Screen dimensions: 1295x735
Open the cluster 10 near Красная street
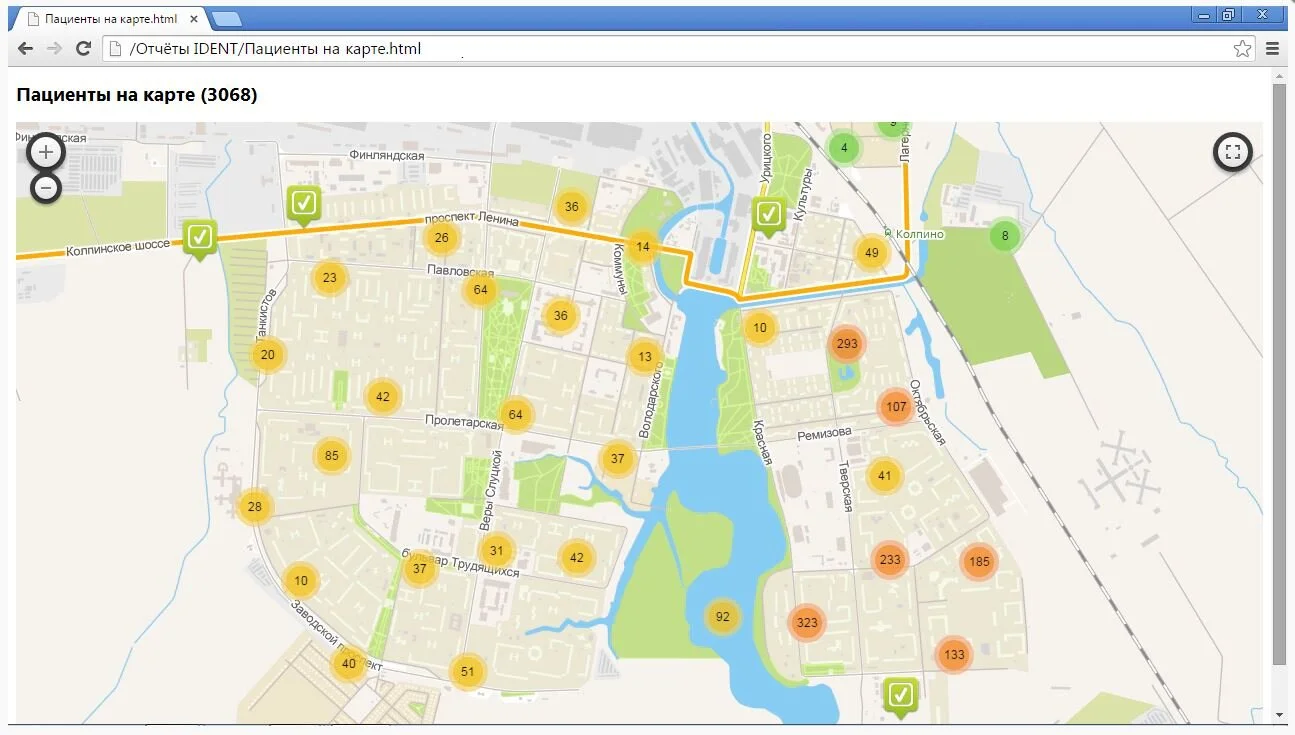[760, 328]
